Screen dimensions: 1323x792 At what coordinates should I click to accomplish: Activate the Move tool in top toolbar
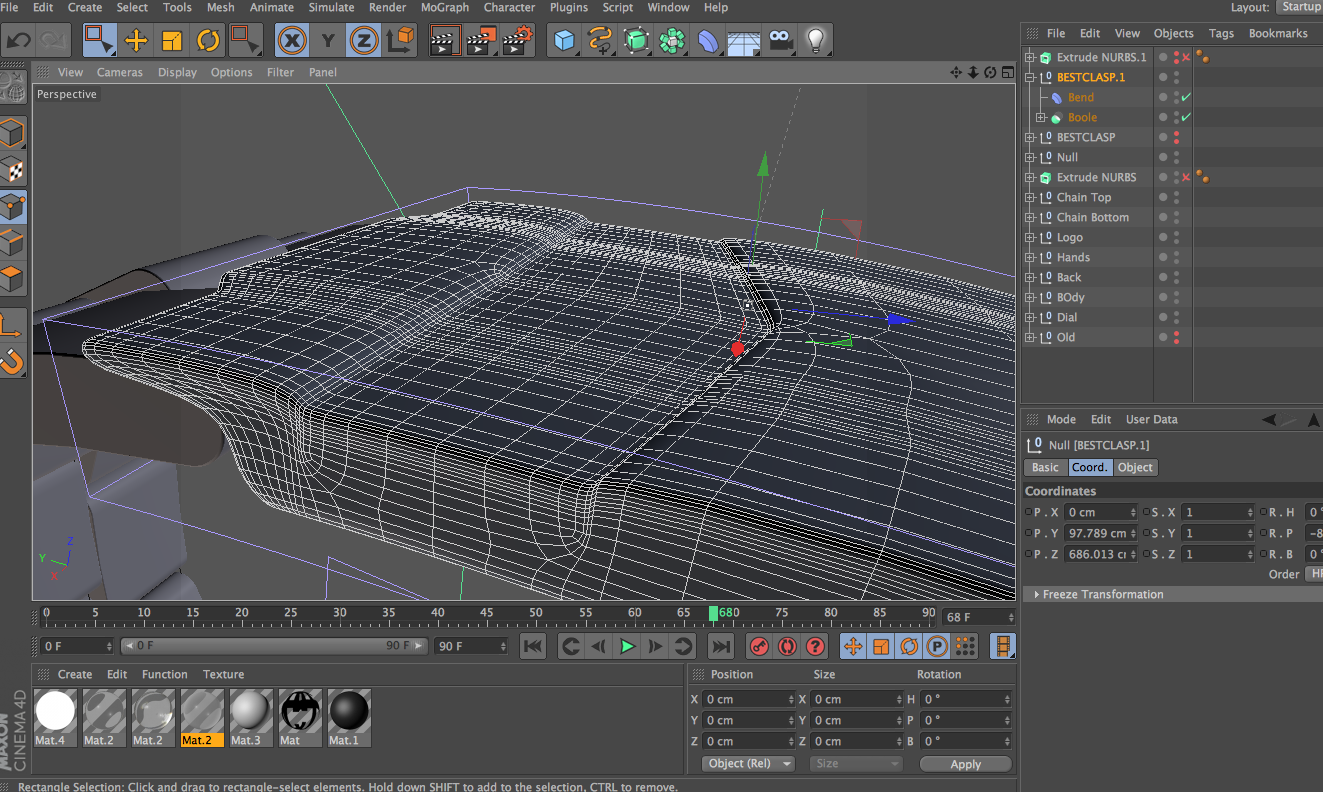(x=136, y=41)
